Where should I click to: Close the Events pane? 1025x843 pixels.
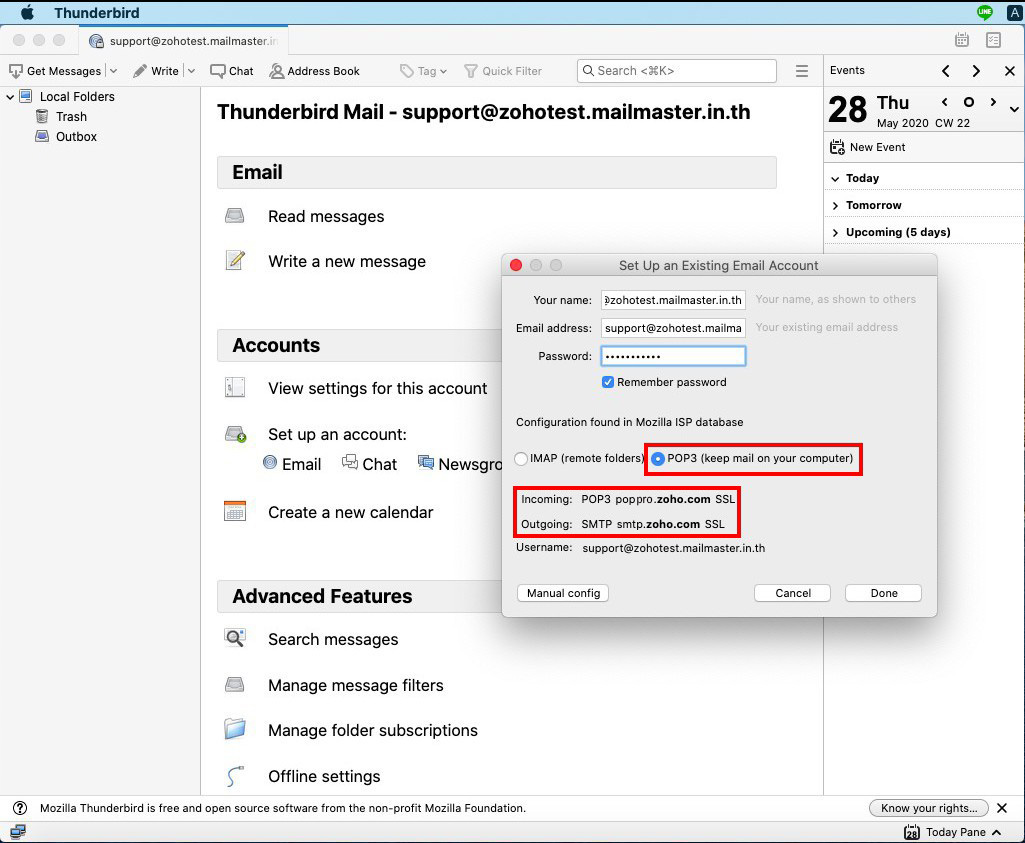pyautogui.click(x=1009, y=71)
